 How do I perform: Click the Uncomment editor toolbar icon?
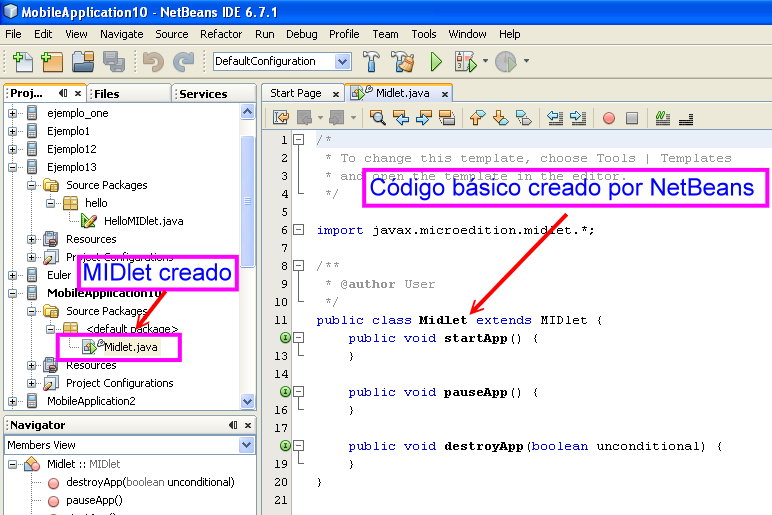point(686,118)
